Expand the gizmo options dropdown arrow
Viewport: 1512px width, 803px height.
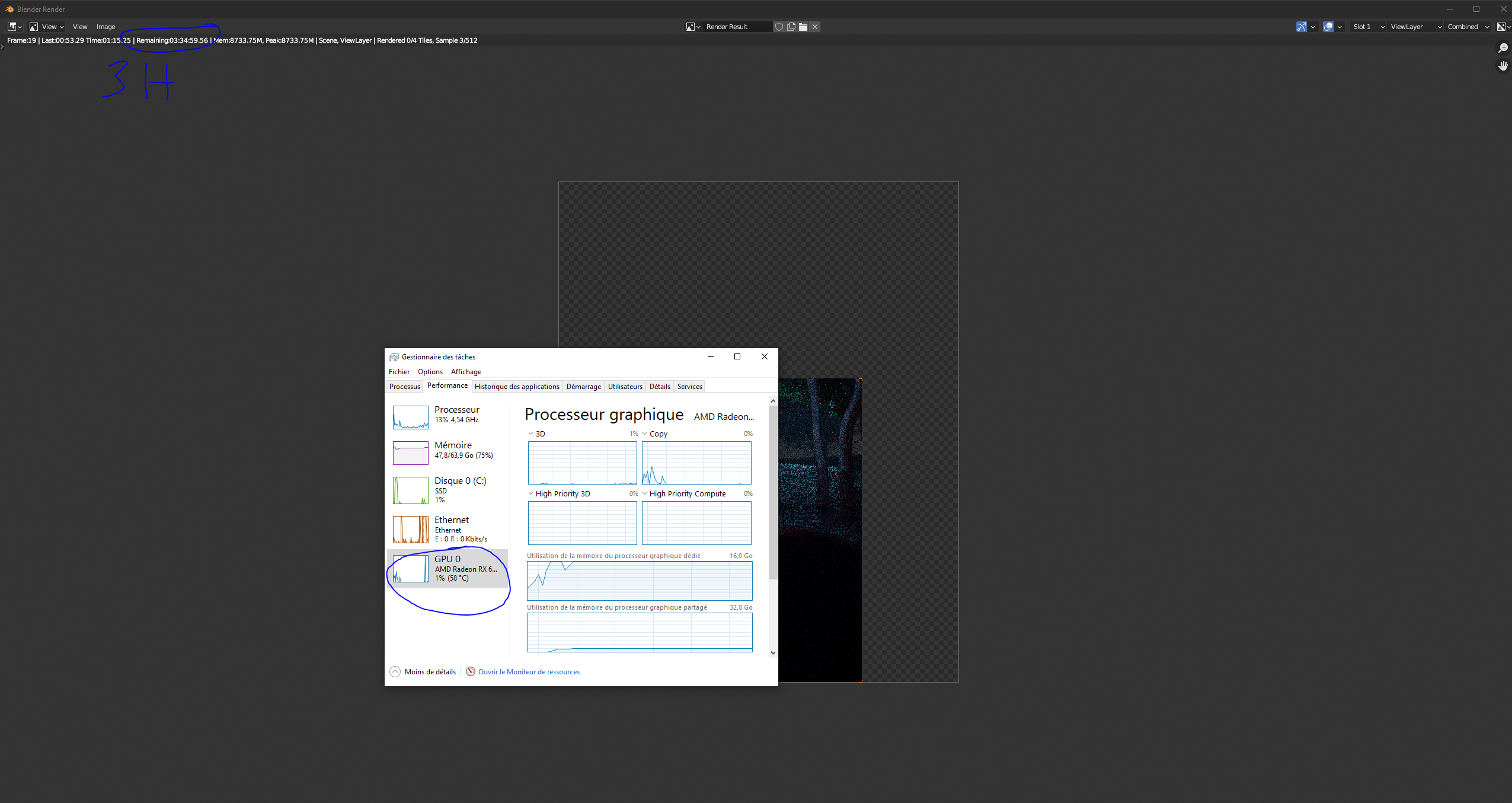[1313, 27]
